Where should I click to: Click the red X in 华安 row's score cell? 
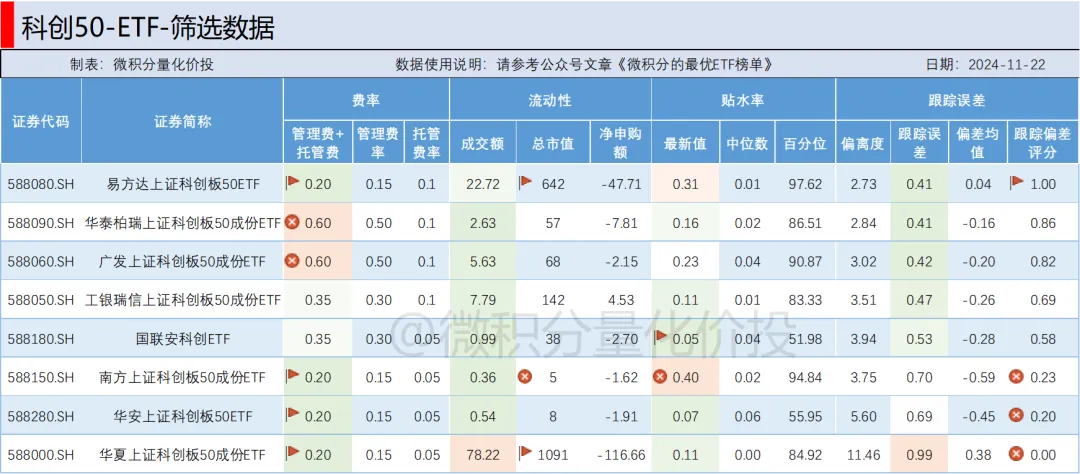coord(1016,415)
